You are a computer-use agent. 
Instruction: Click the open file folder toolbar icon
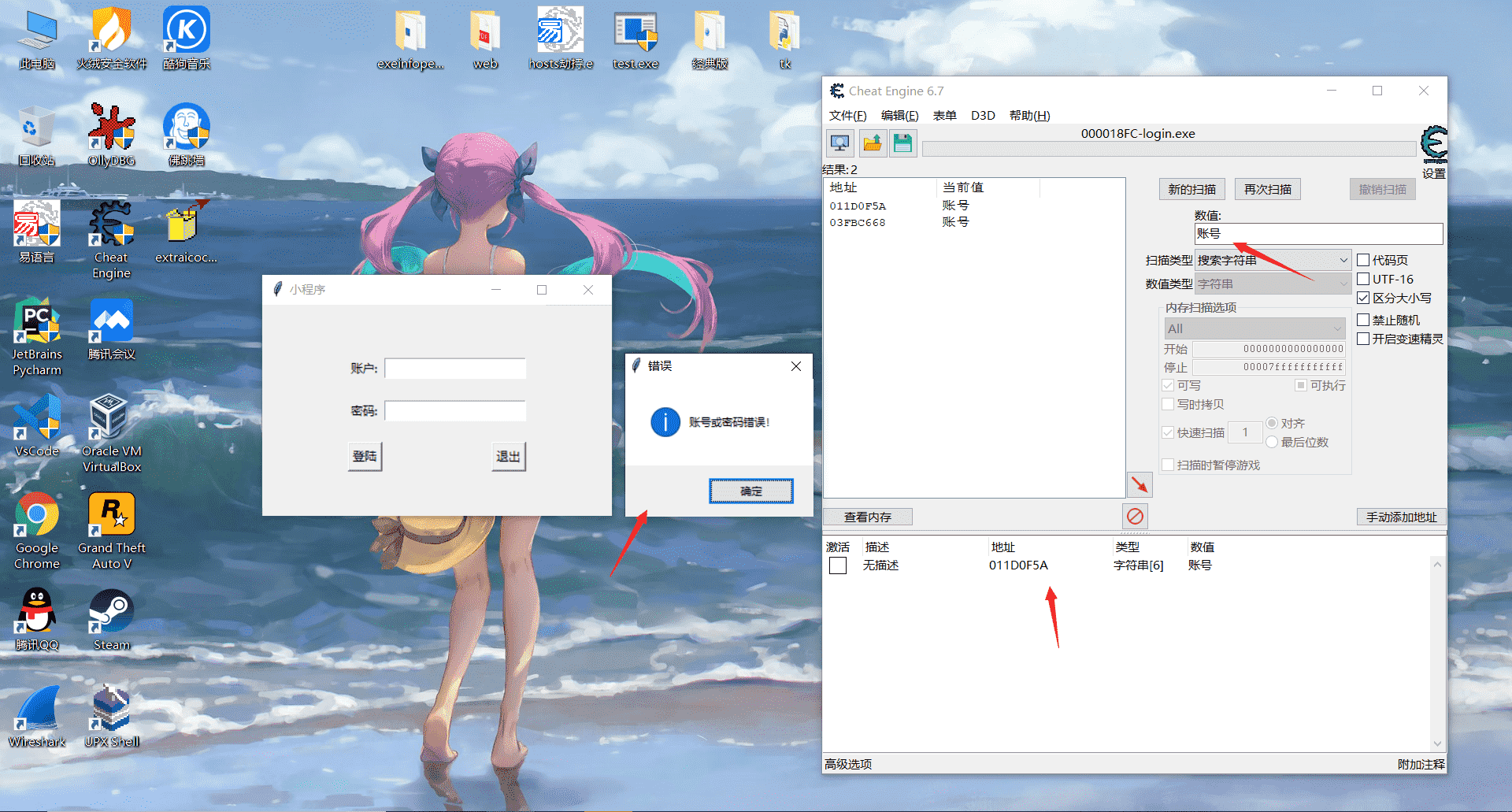[x=872, y=143]
